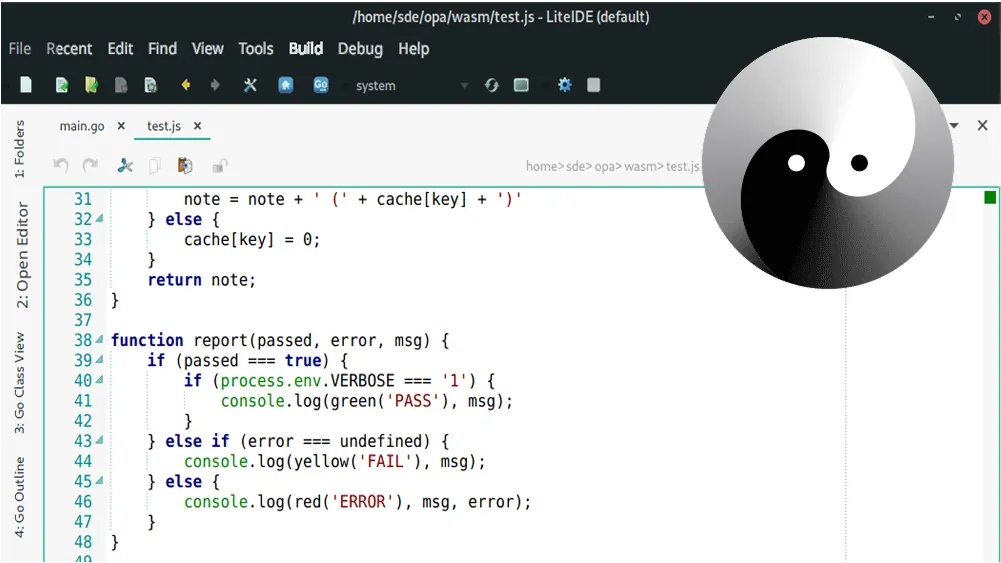Toggle the 3: Go Class View panel

click(x=19, y=383)
